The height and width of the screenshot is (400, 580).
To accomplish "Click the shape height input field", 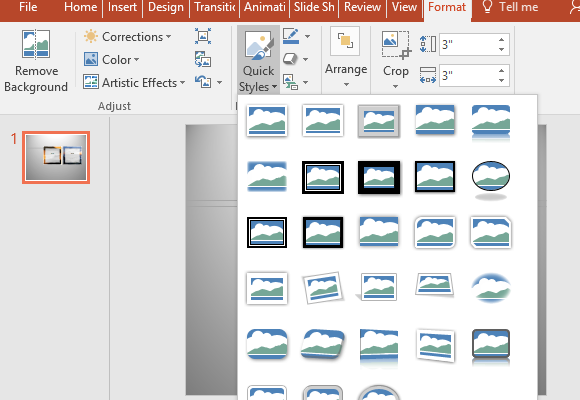I will pyautogui.click(x=468, y=44).
